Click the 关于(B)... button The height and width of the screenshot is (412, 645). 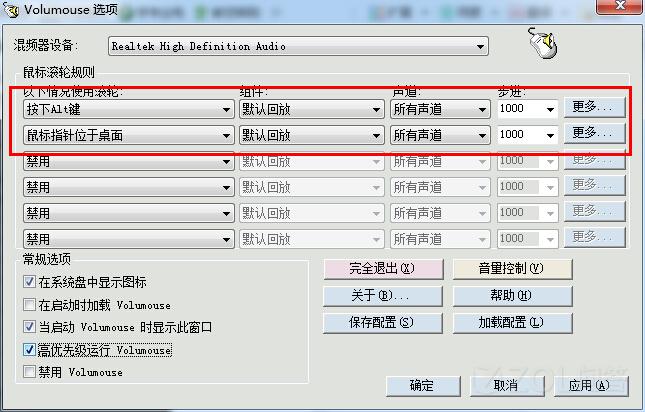tap(383, 296)
